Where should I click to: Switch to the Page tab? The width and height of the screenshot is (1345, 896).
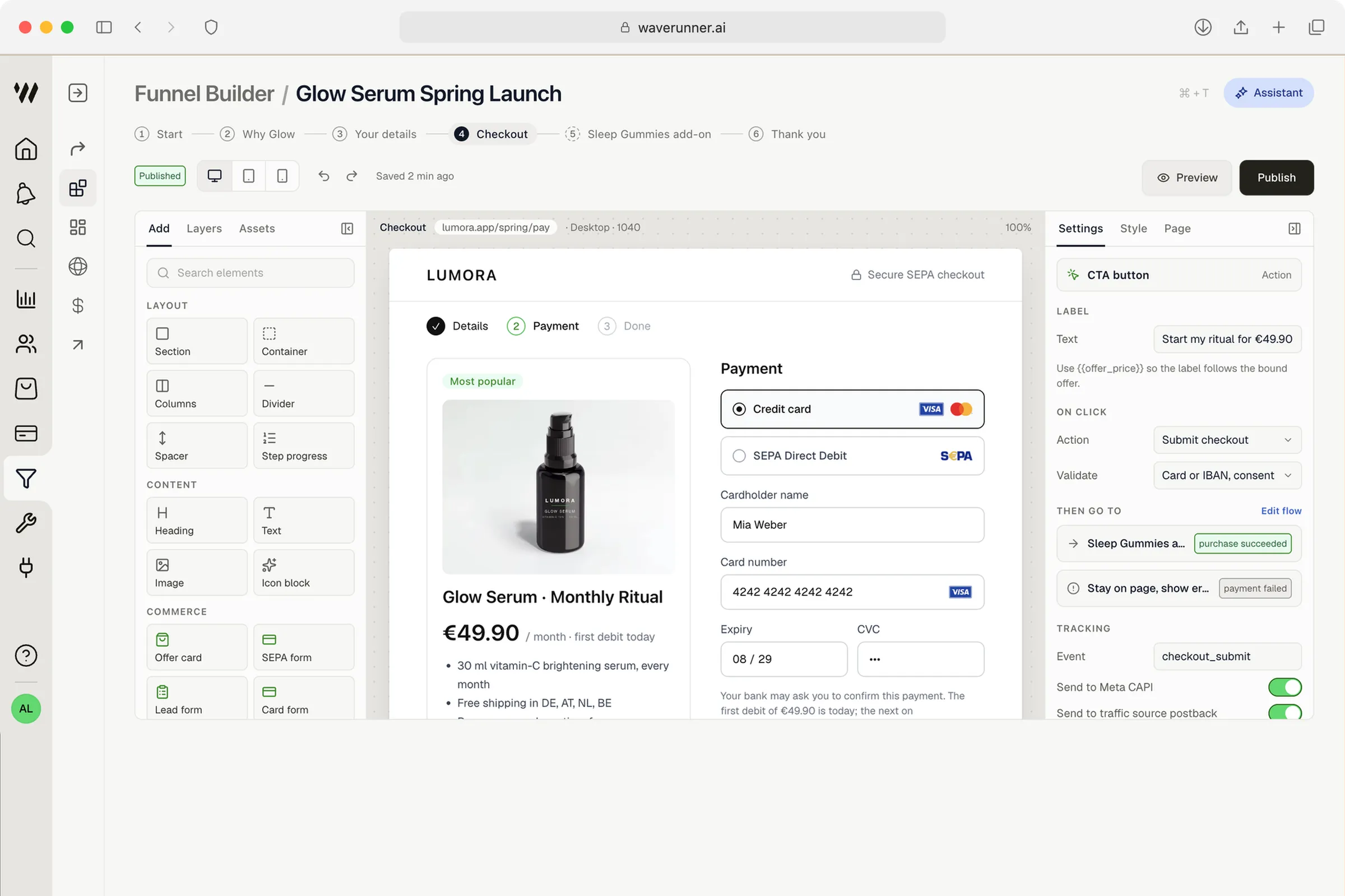(x=1177, y=229)
